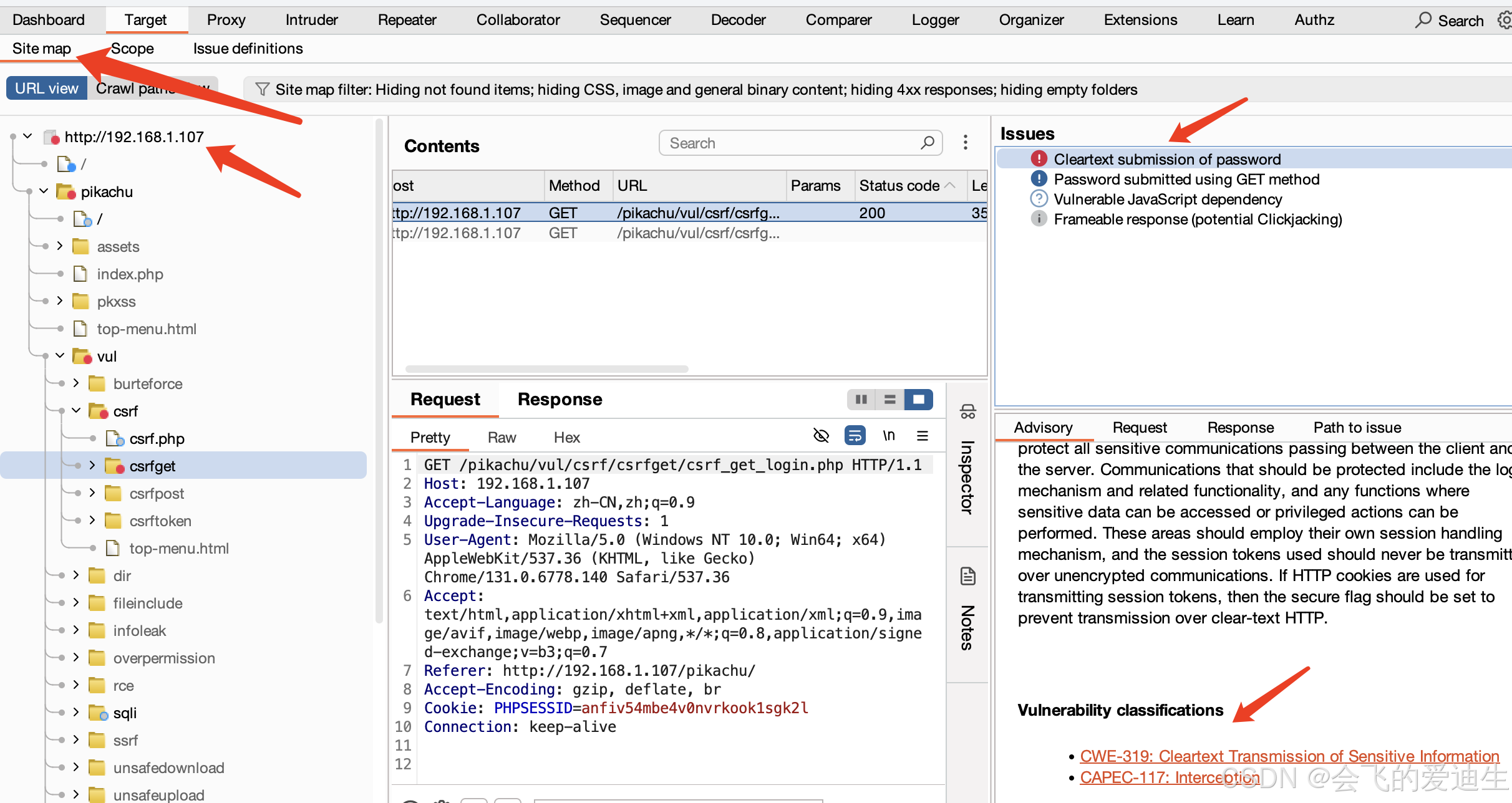This screenshot has height=803, width=1512.
Task: Click the URL view button
Action: pyautogui.click(x=46, y=89)
